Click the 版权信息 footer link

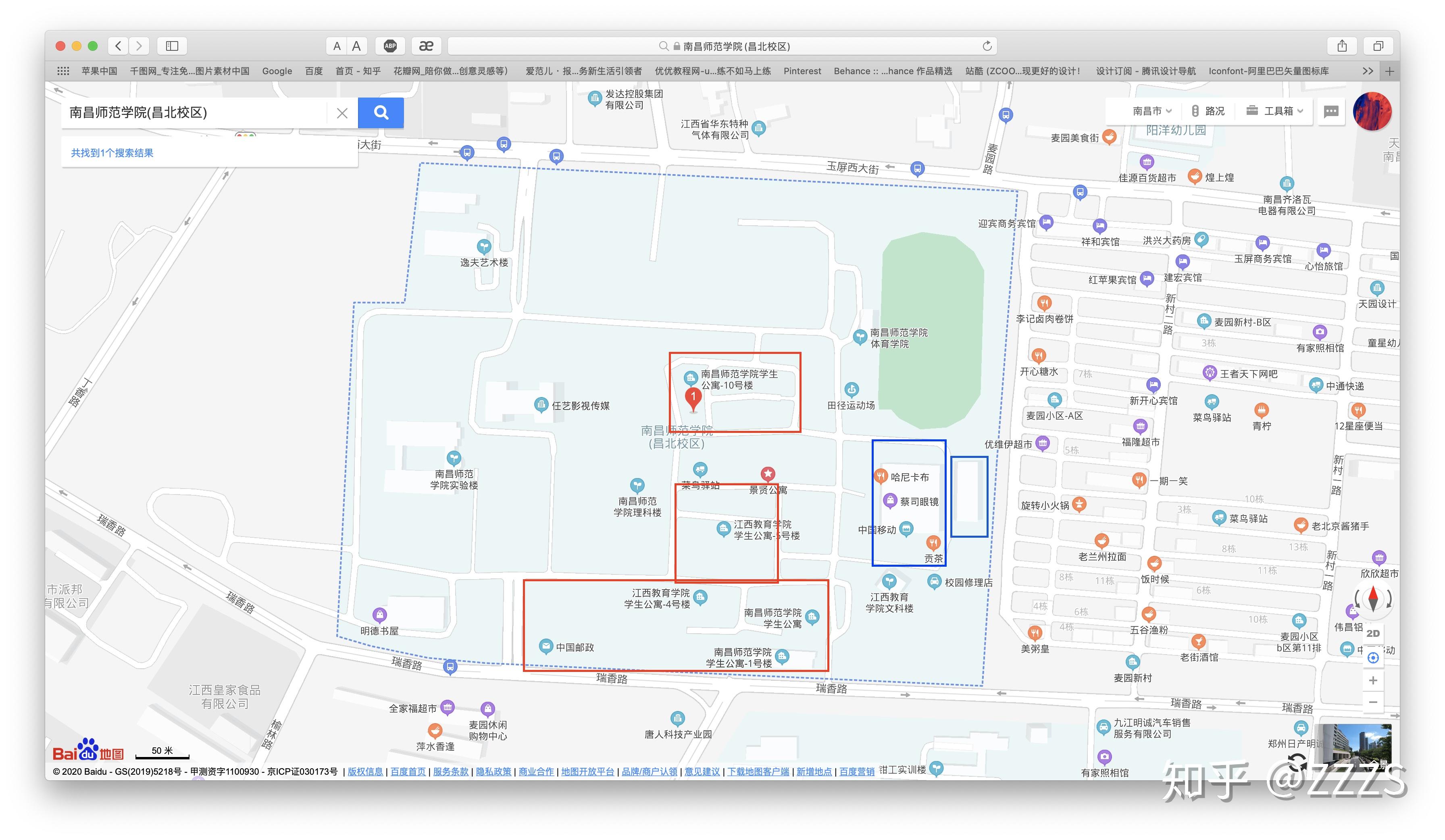point(365,771)
